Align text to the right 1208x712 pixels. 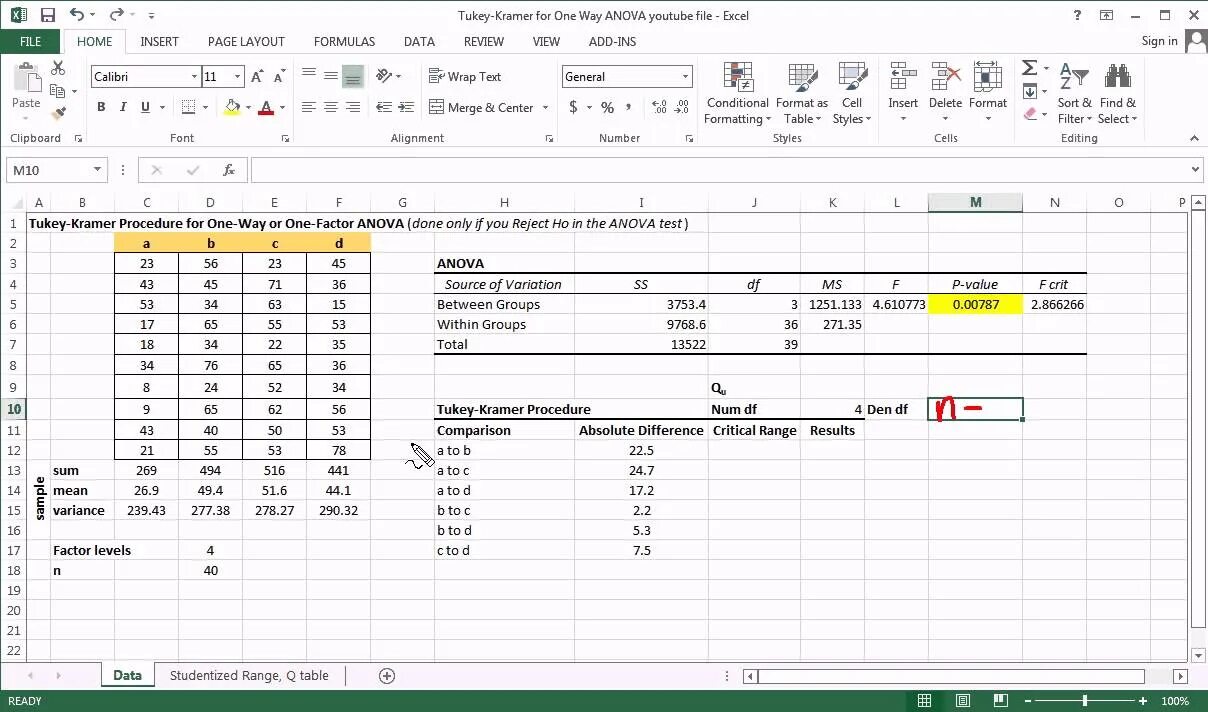point(352,107)
